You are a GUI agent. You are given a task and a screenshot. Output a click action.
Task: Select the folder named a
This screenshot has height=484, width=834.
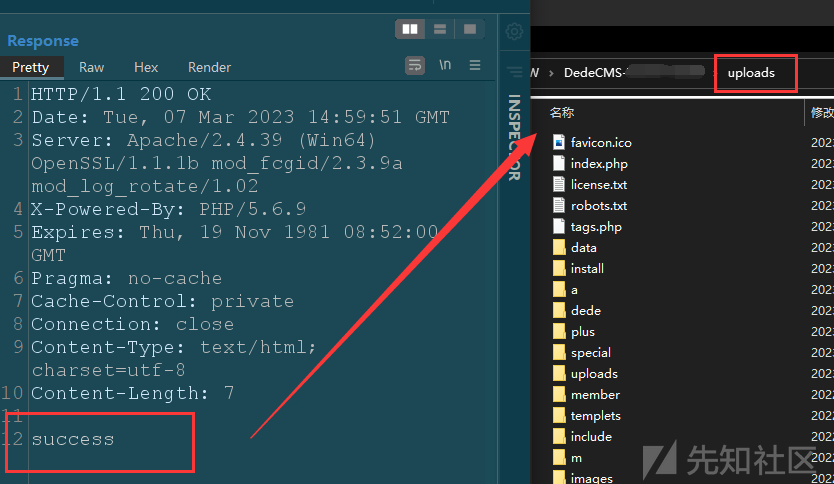tap(574, 290)
